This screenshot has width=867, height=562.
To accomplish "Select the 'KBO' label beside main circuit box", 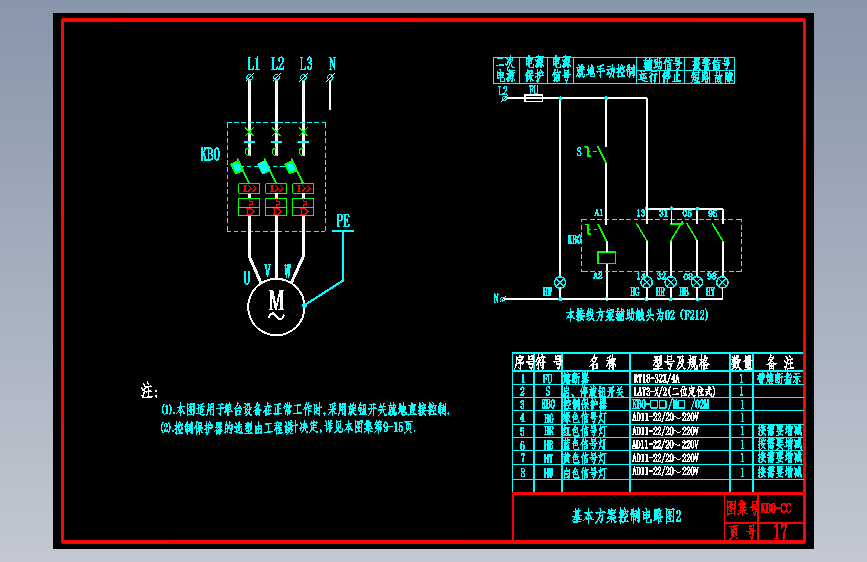I will pyautogui.click(x=210, y=154).
